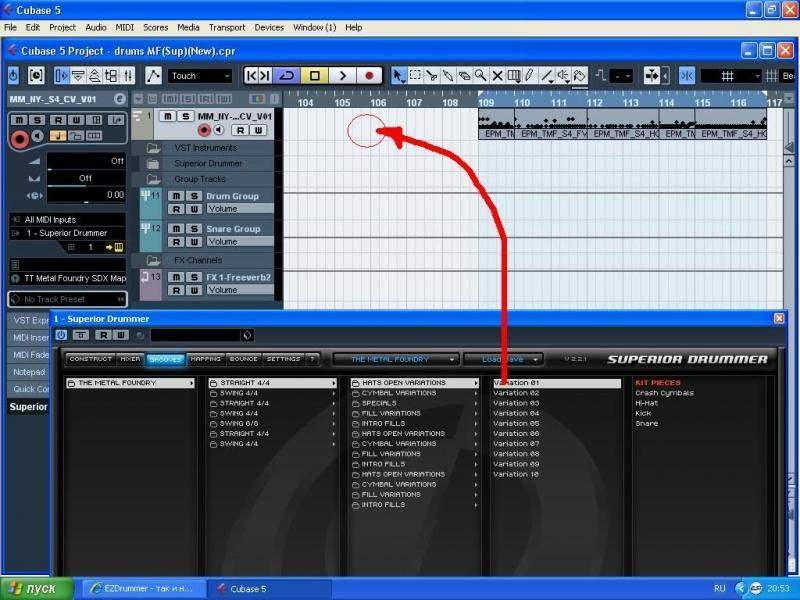Screen dimensions: 800x600
Task: Choose the Time Warp tool
Action: click(x=513, y=76)
